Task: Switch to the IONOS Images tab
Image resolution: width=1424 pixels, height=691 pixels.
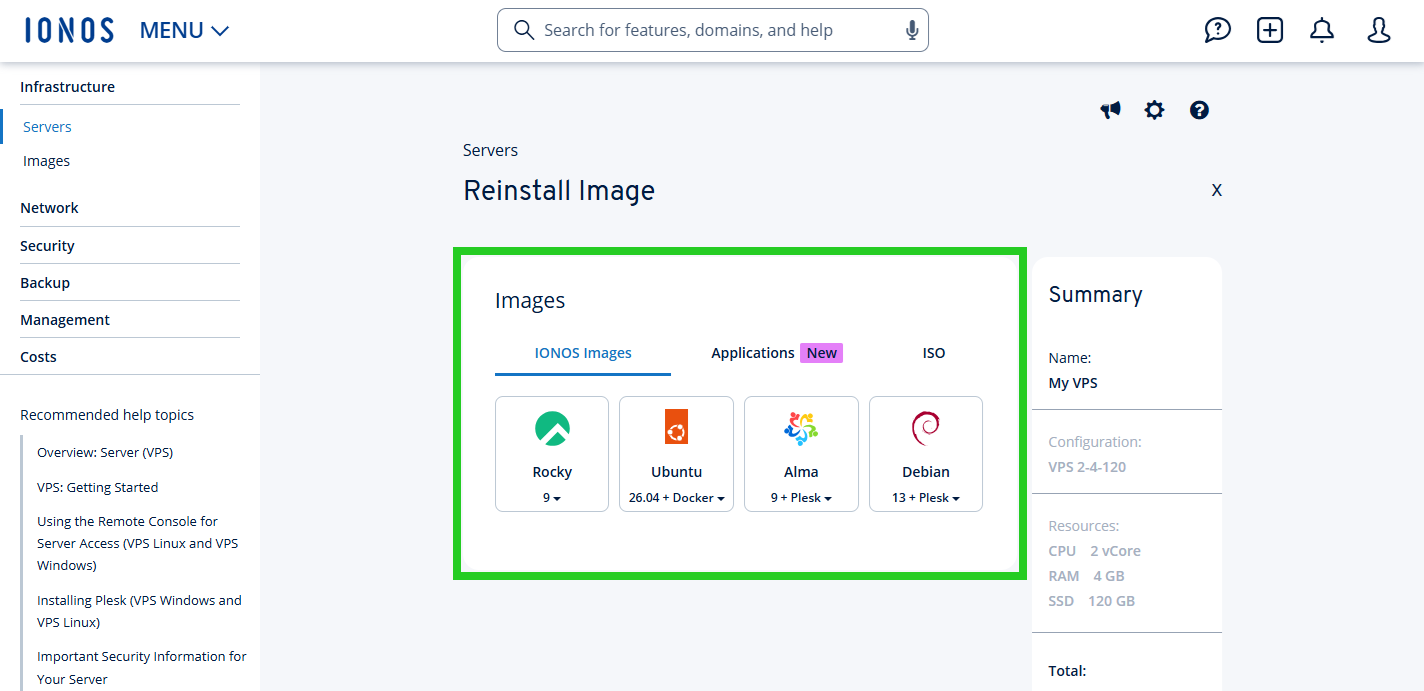Action: click(583, 353)
